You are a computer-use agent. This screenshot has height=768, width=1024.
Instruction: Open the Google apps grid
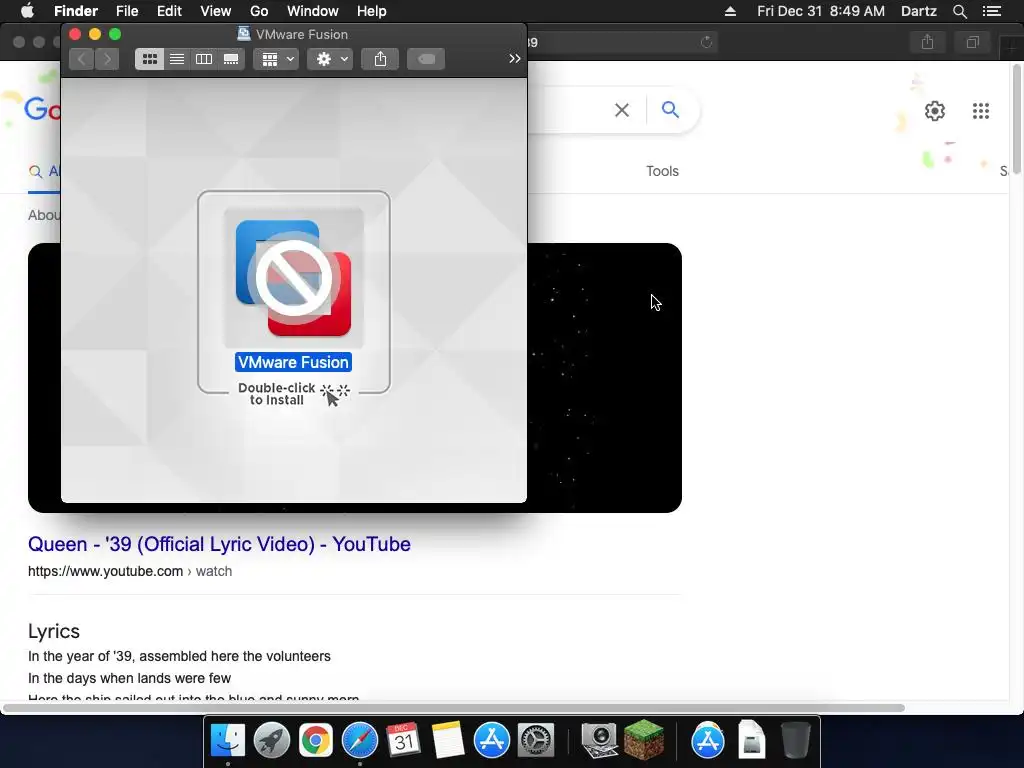coord(981,111)
